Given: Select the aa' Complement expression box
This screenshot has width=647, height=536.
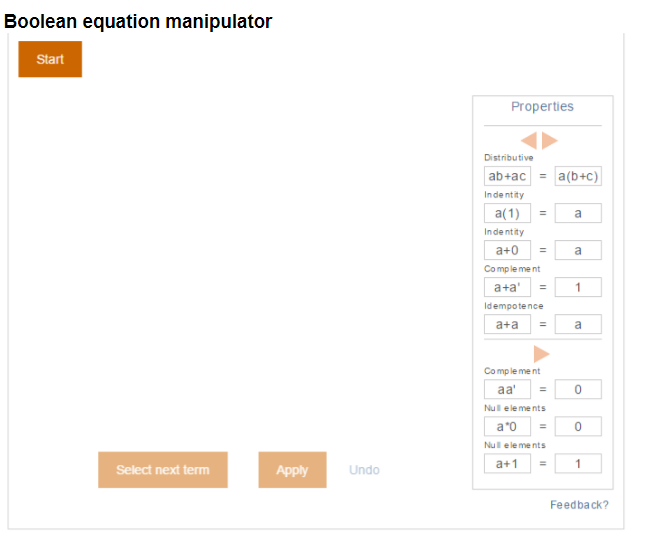Looking at the screenshot, I should pos(507,389).
